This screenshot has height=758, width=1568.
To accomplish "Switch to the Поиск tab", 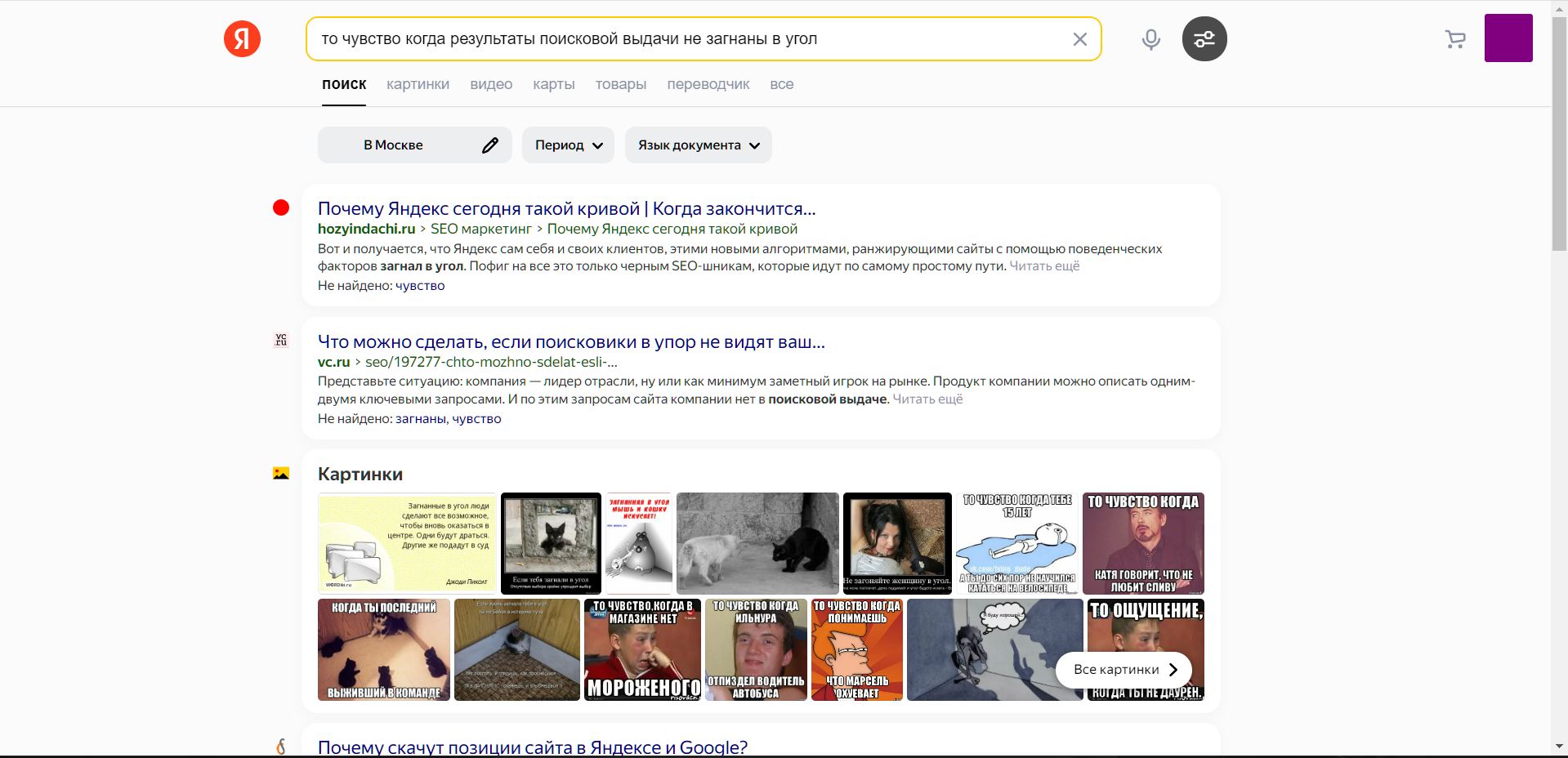I will pos(344,84).
